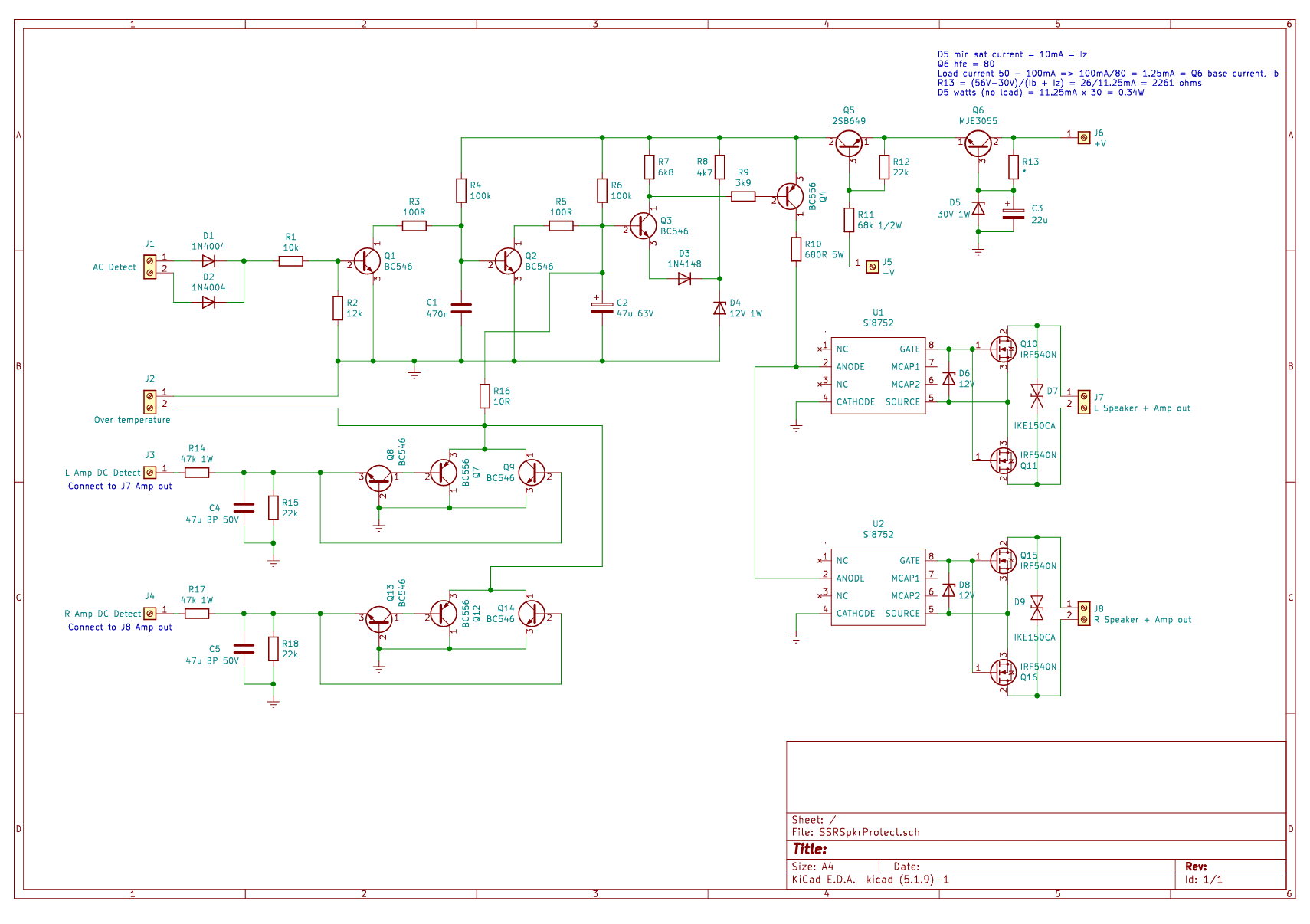
Task: Click the D9 bidirectional TVS diode symbol
Action: click(1037, 608)
